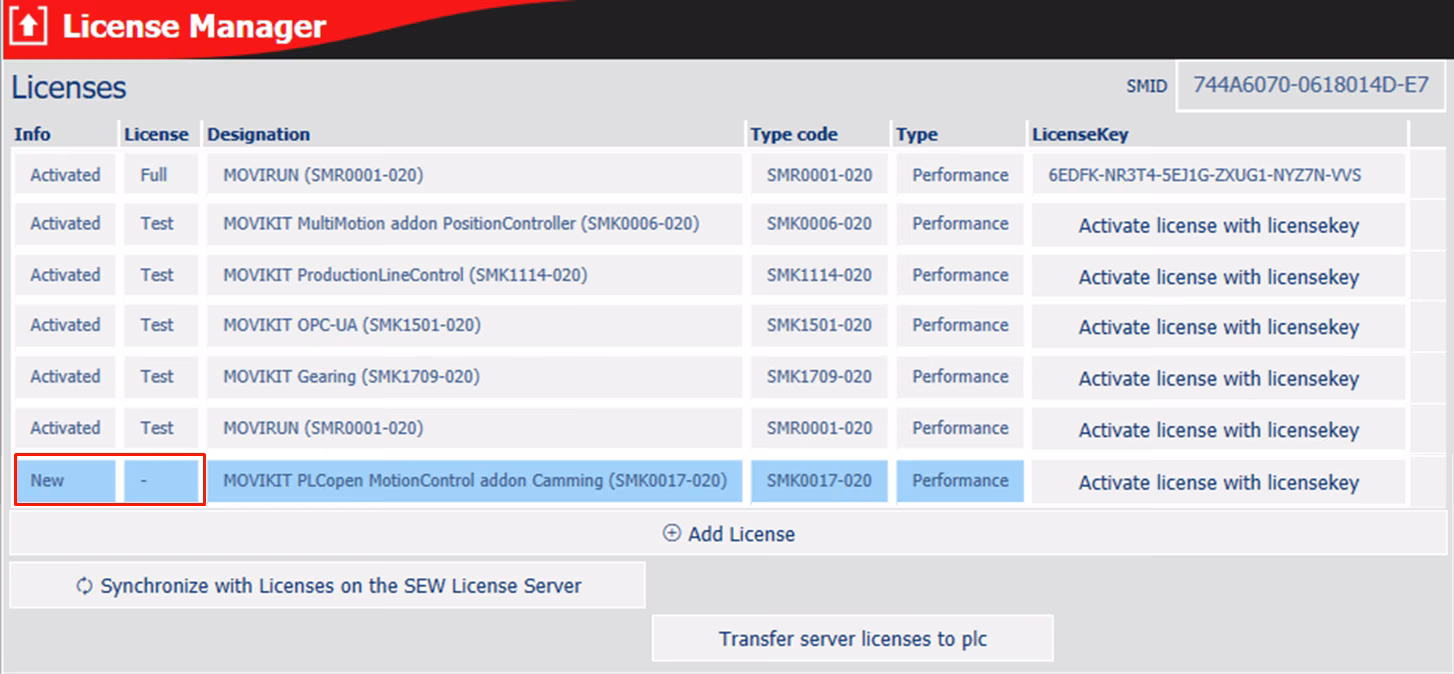The width and height of the screenshot is (1454, 674).
Task: Click the Performance cell in the Camming row
Action: point(960,480)
